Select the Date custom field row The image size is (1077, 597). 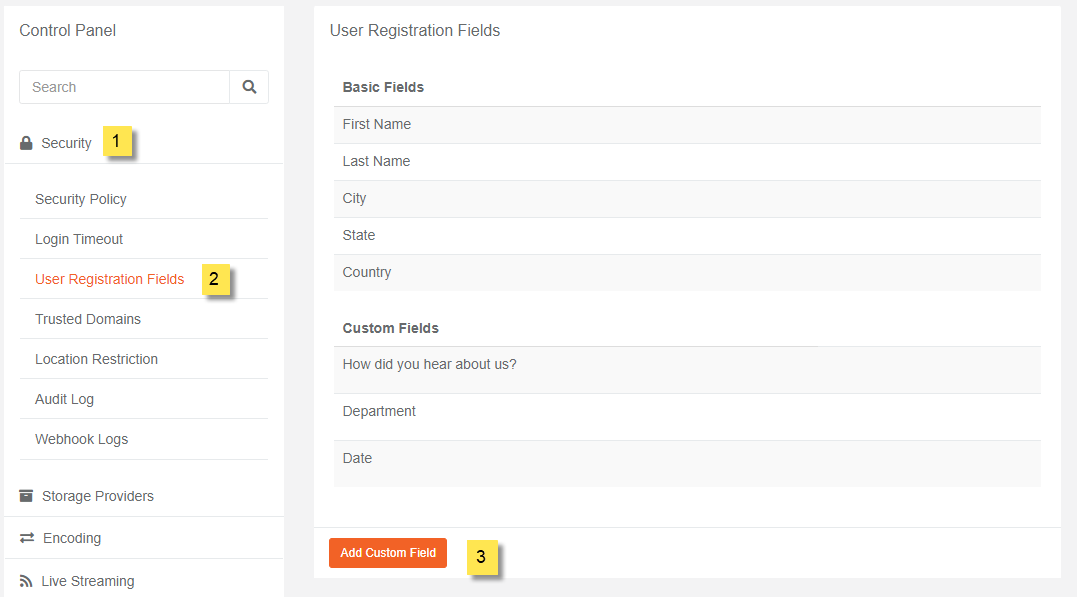(688, 464)
